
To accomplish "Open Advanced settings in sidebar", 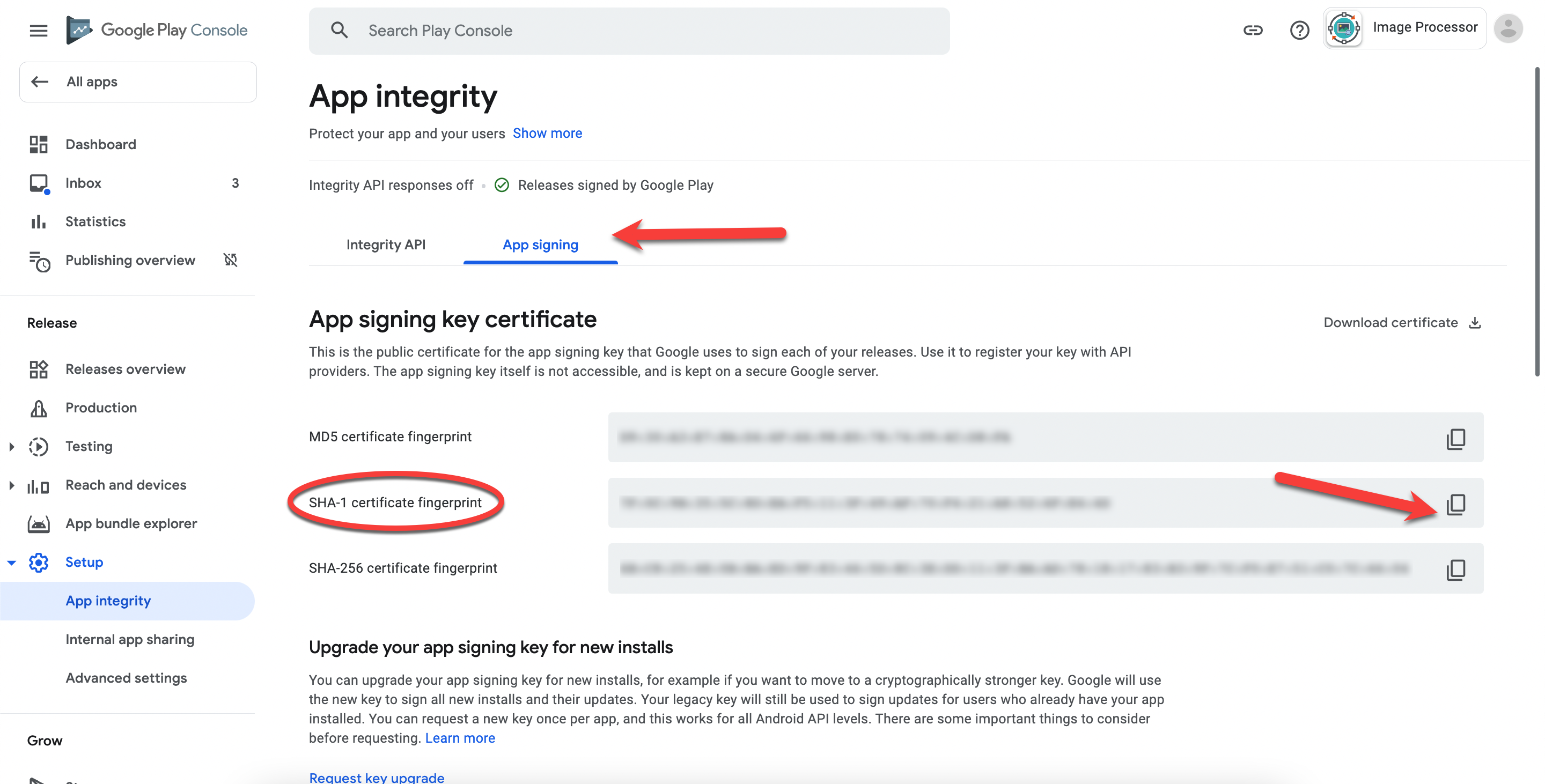I will point(126,678).
